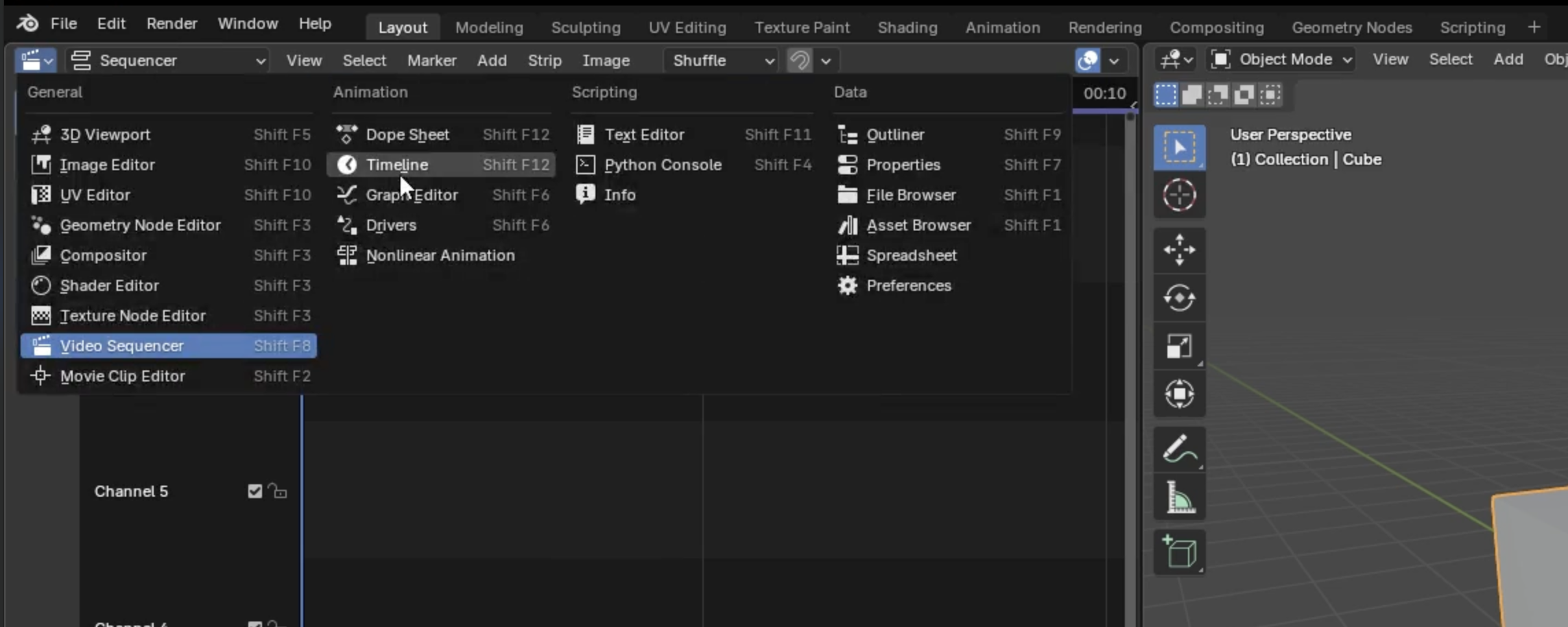Choose Drivers editor entry
Screen dimensions: 1568x627
point(442,225)
